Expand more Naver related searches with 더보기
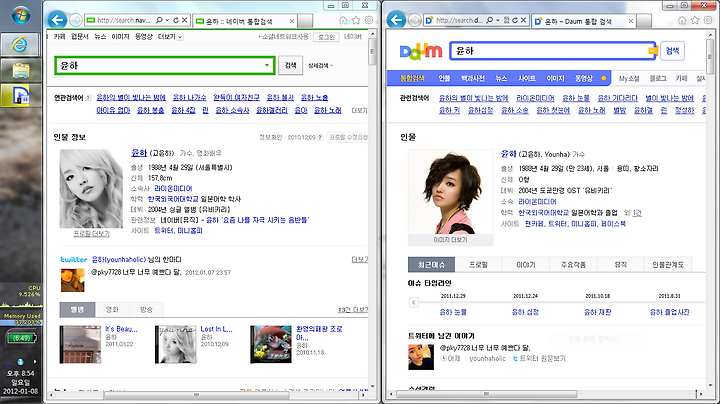Screen dimensions: 720x404 (359, 110)
